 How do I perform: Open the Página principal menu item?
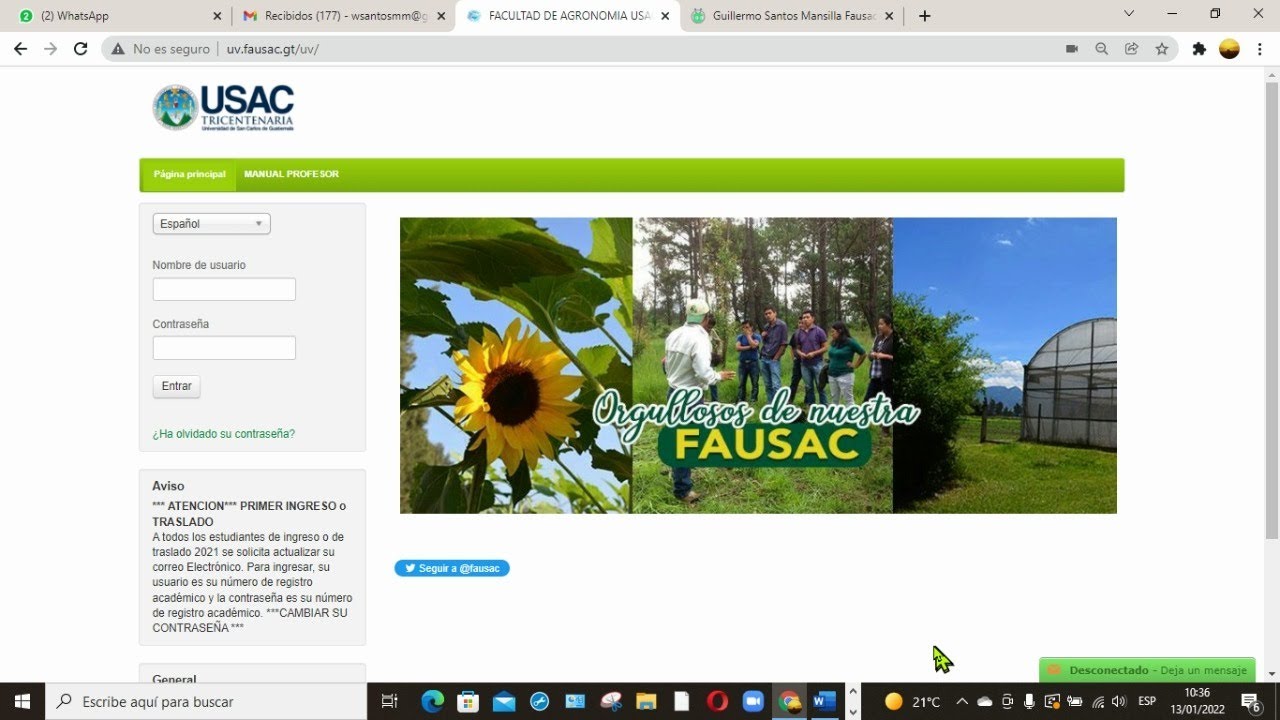pos(189,174)
